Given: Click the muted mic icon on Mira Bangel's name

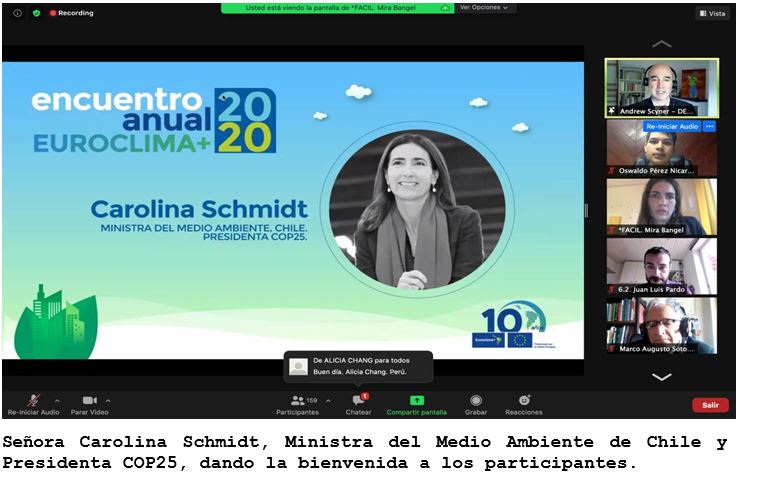Looking at the screenshot, I should coord(612,230).
